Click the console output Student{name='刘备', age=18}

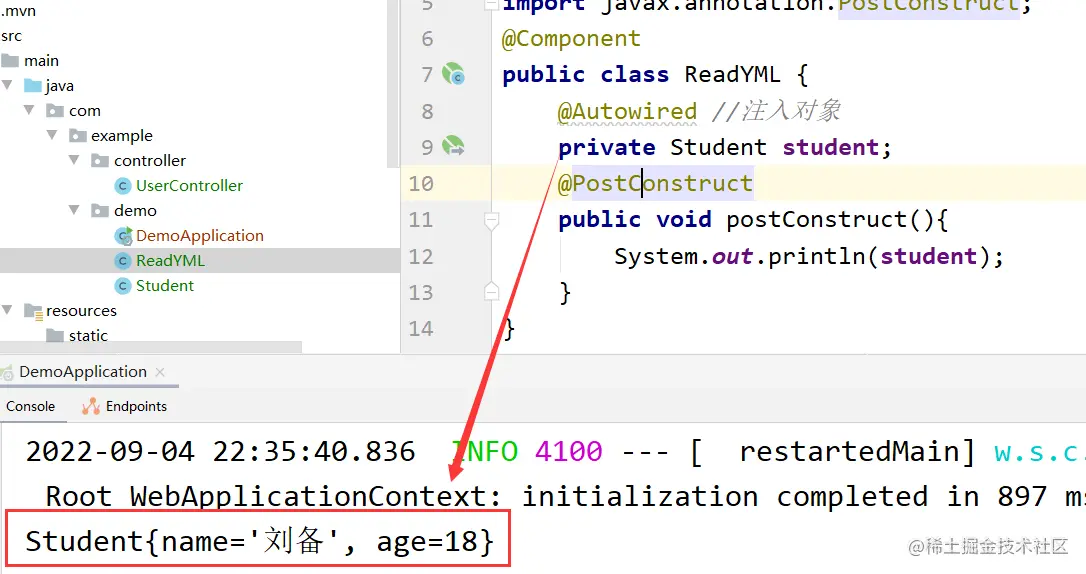(260, 540)
